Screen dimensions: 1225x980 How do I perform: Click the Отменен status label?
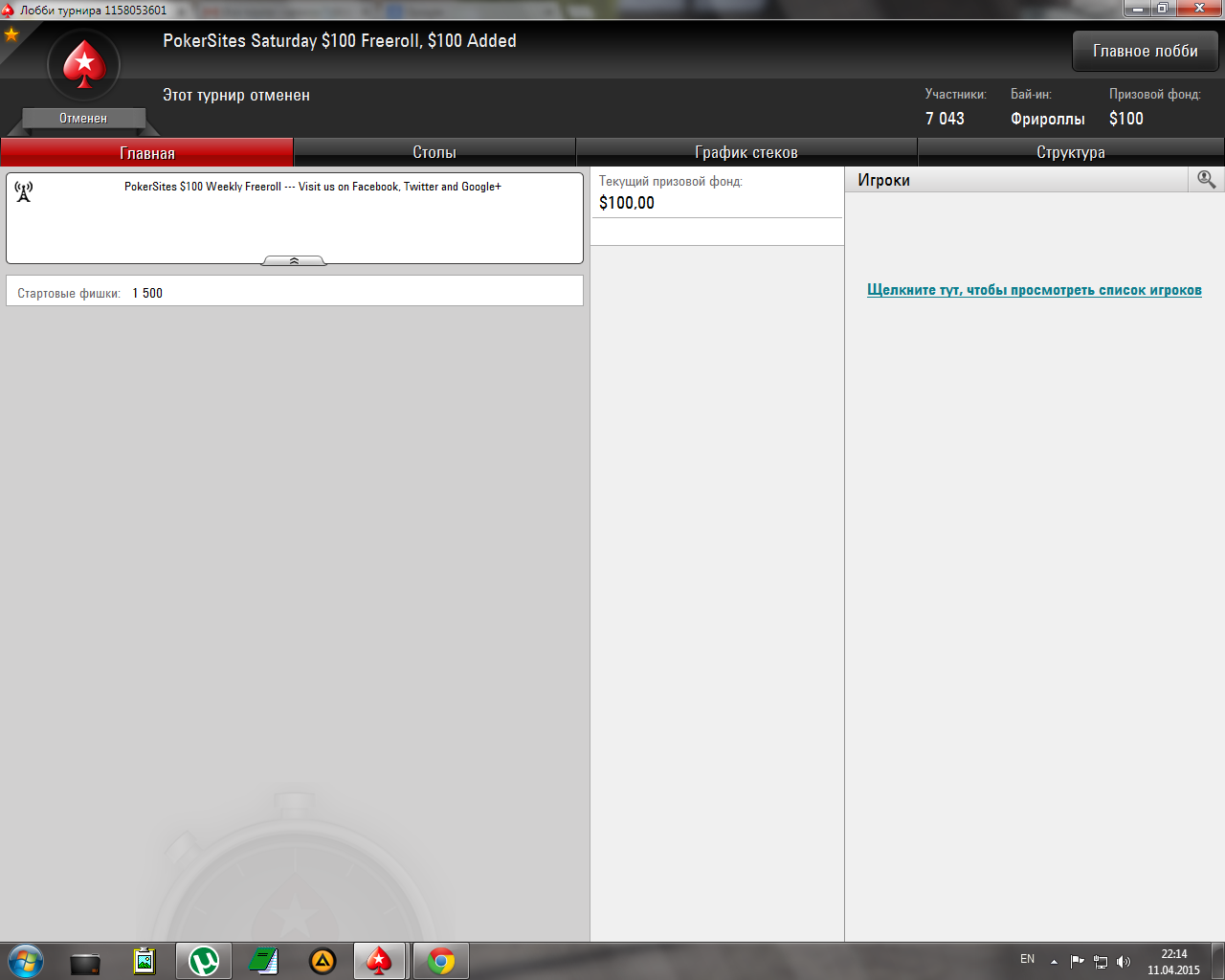click(83, 119)
